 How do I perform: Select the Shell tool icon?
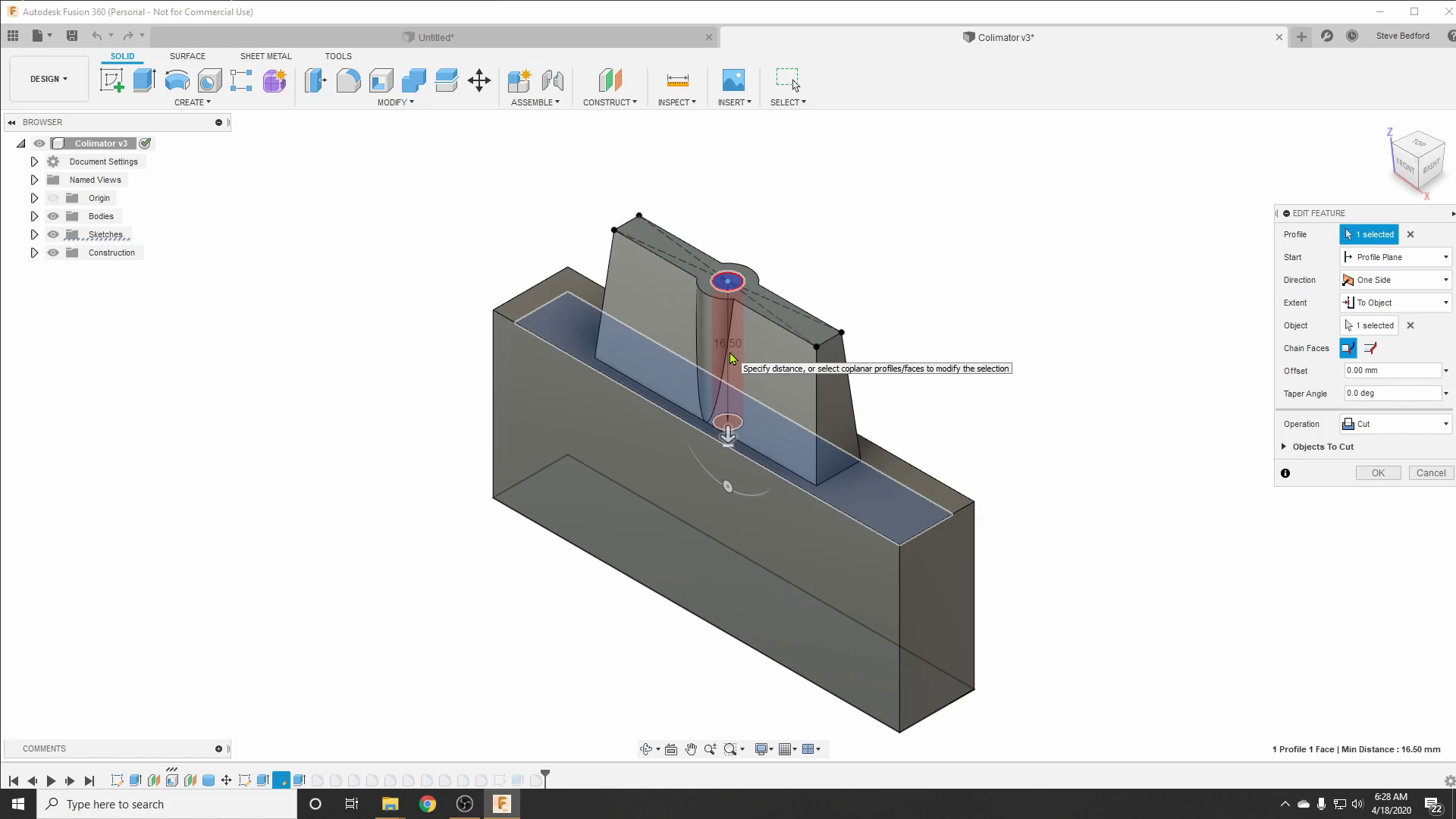[x=381, y=80]
